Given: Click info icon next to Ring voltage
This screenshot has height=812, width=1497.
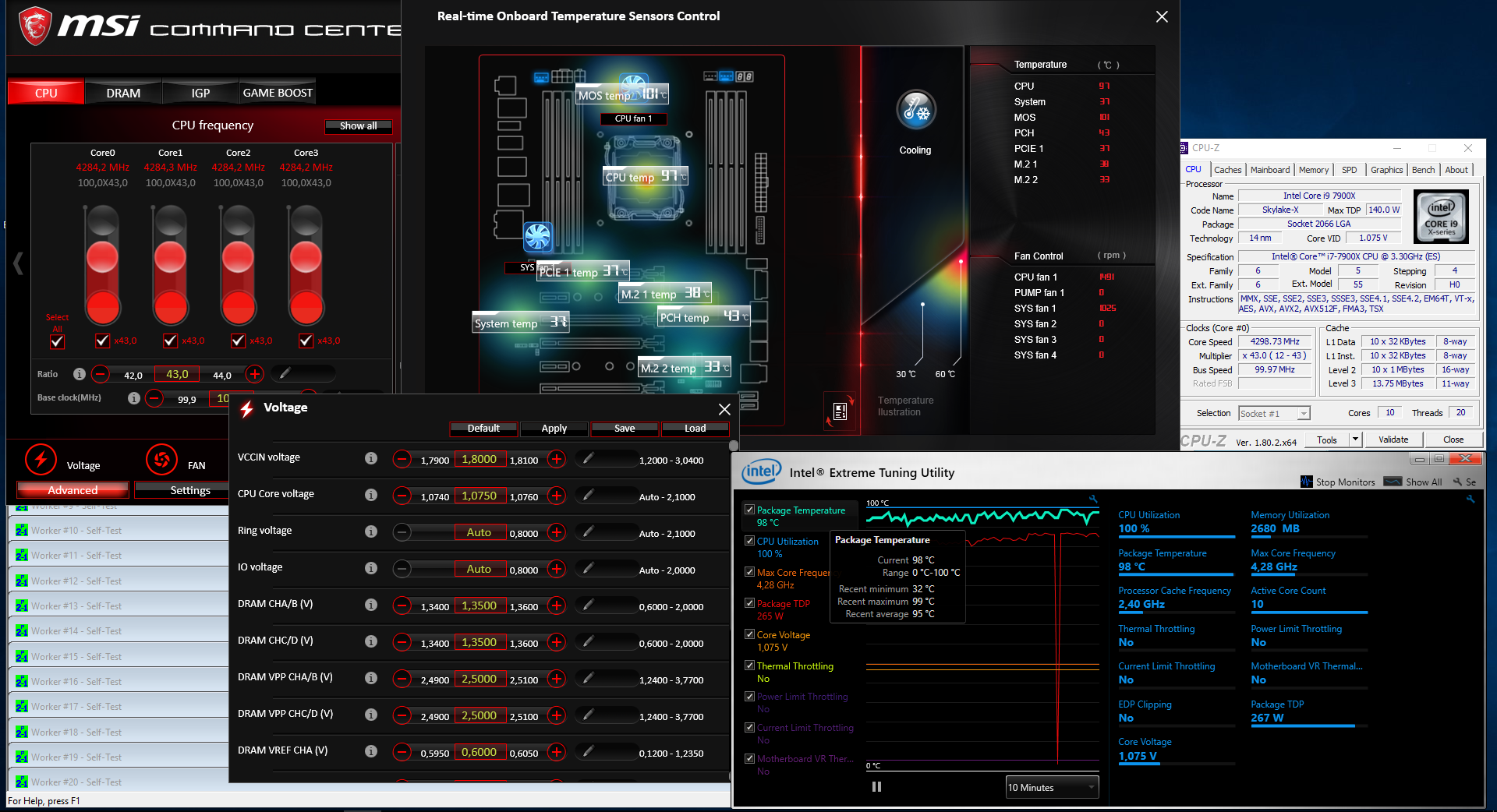Looking at the screenshot, I should pos(371,531).
